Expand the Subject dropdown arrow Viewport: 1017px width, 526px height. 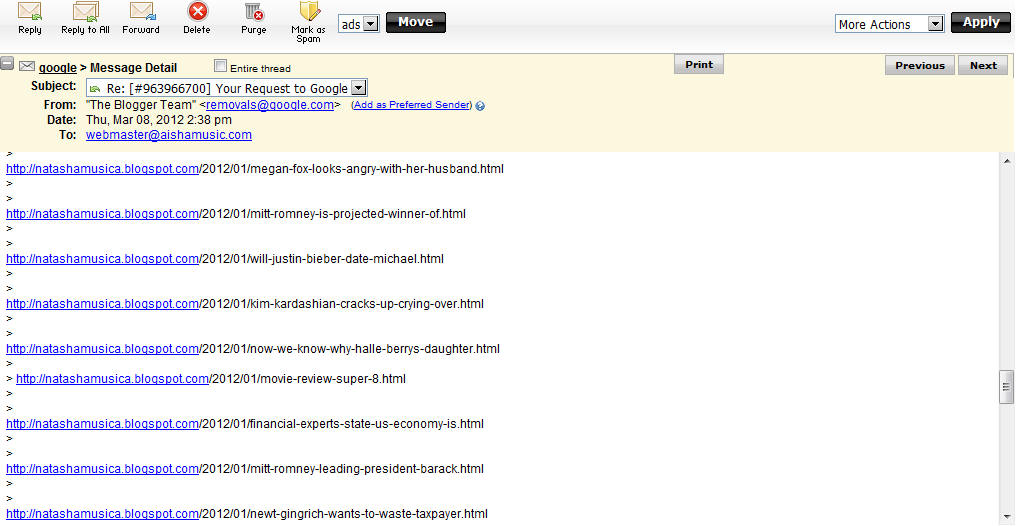(359, 88)
